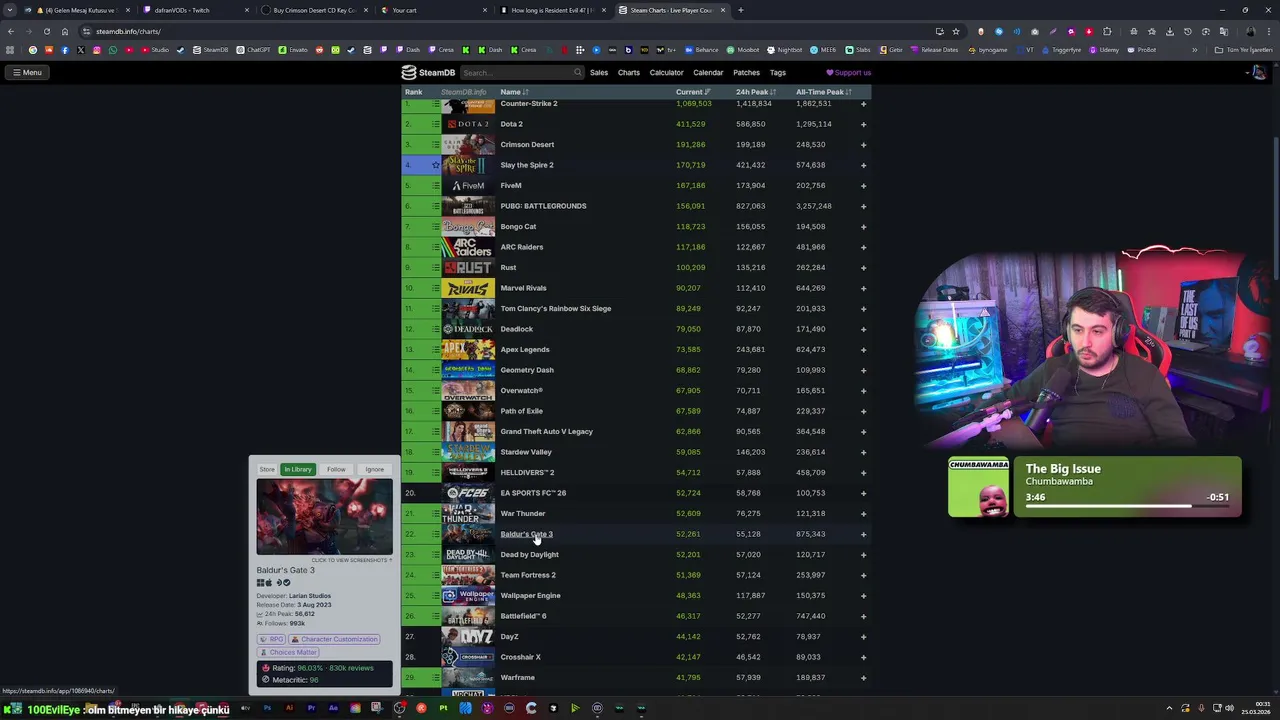
Task: Switch to the Buy Crimson Desert CD Key tab
Action: point(313,10)
